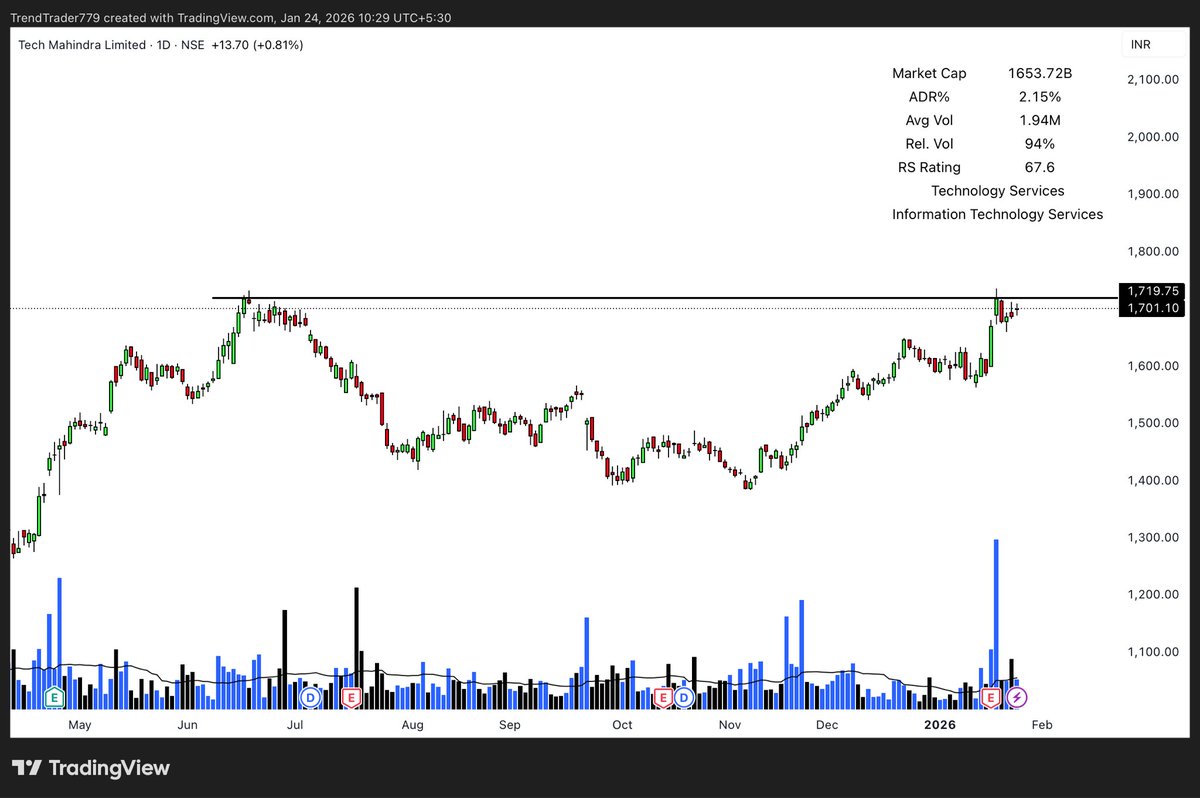Click the ADR% value 2.15%
The width and height of the screenshot is (1200, 798).
pyautogui.click(x=1040, y=97)
